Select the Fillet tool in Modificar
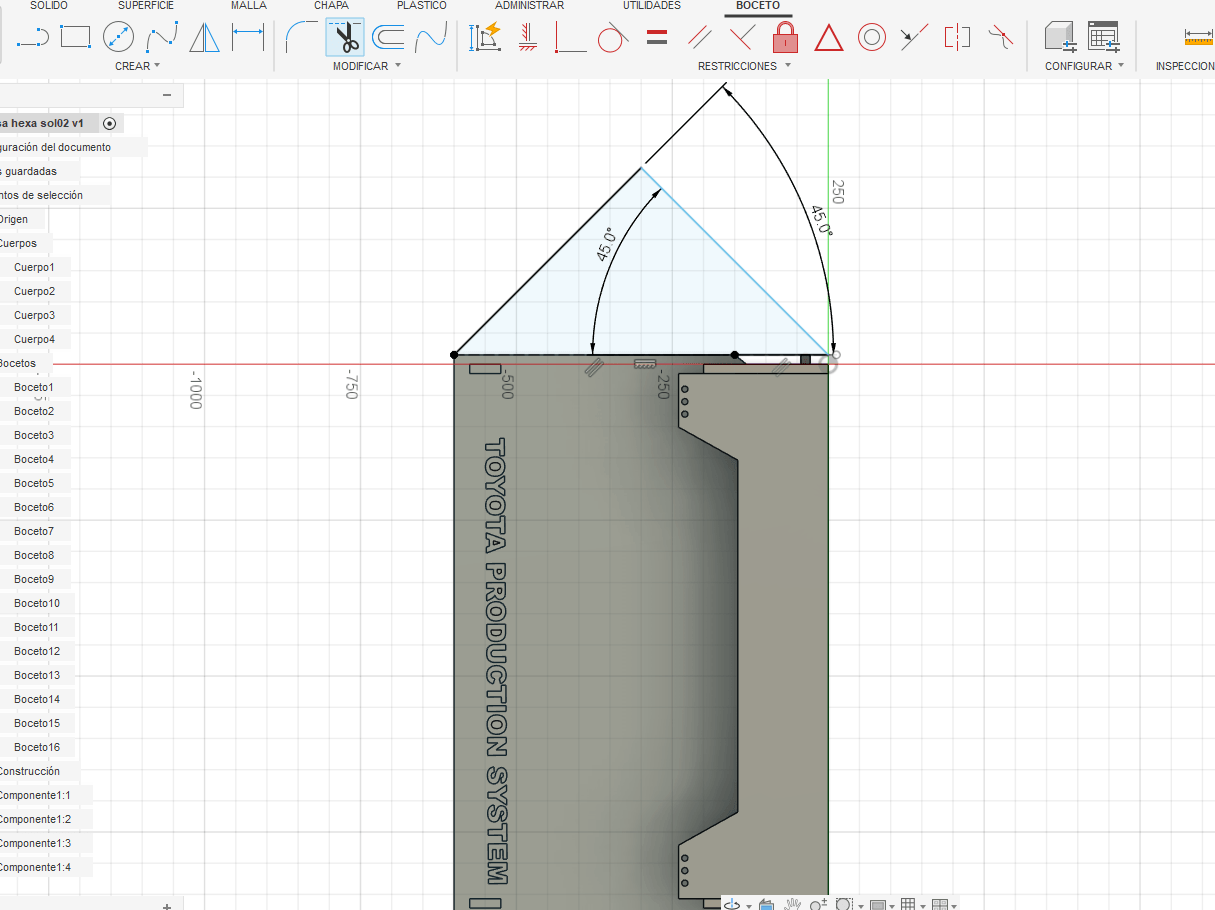 [302, 39]
